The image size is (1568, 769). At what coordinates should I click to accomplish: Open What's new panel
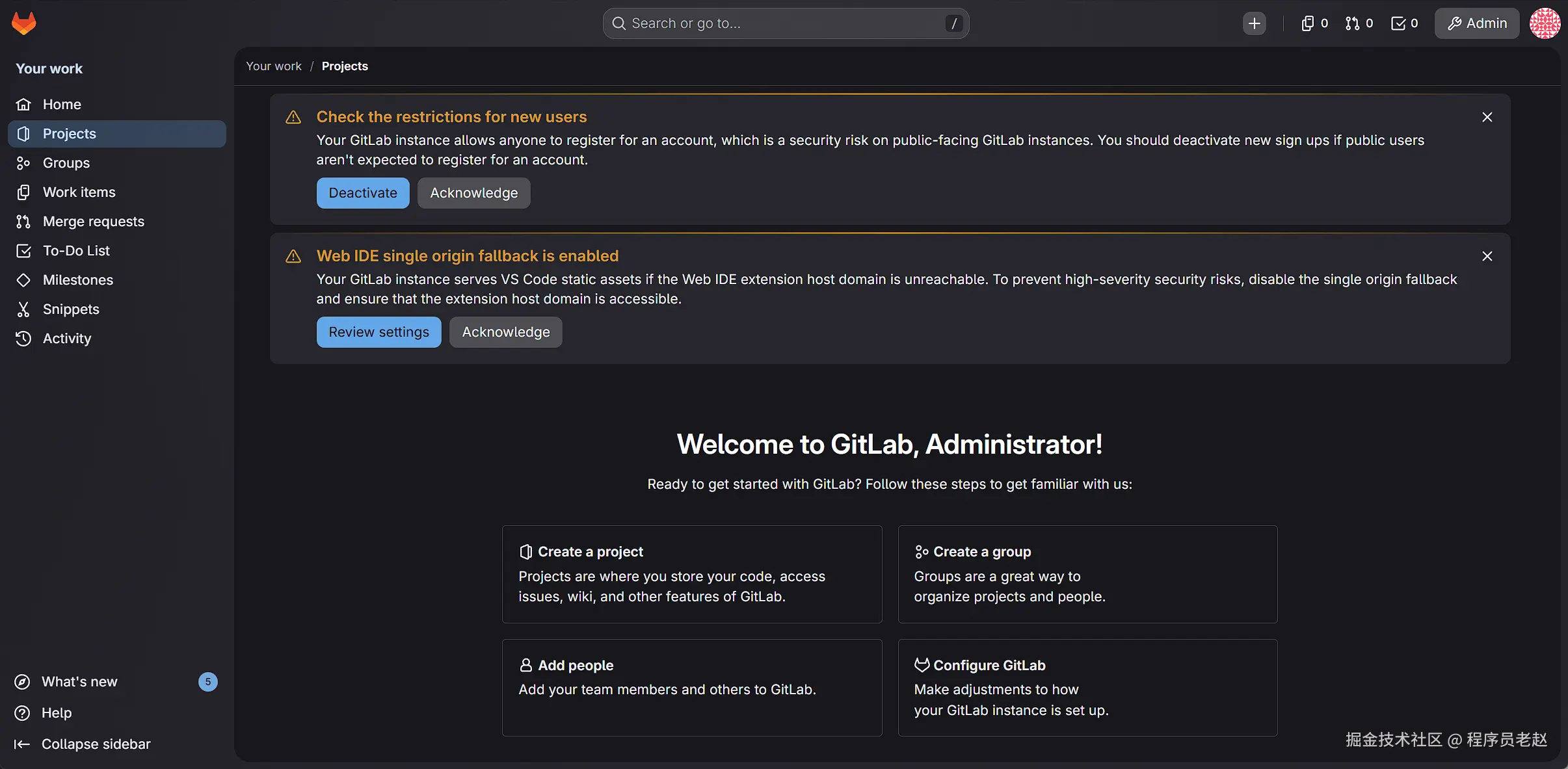click(x=117, y=682)
